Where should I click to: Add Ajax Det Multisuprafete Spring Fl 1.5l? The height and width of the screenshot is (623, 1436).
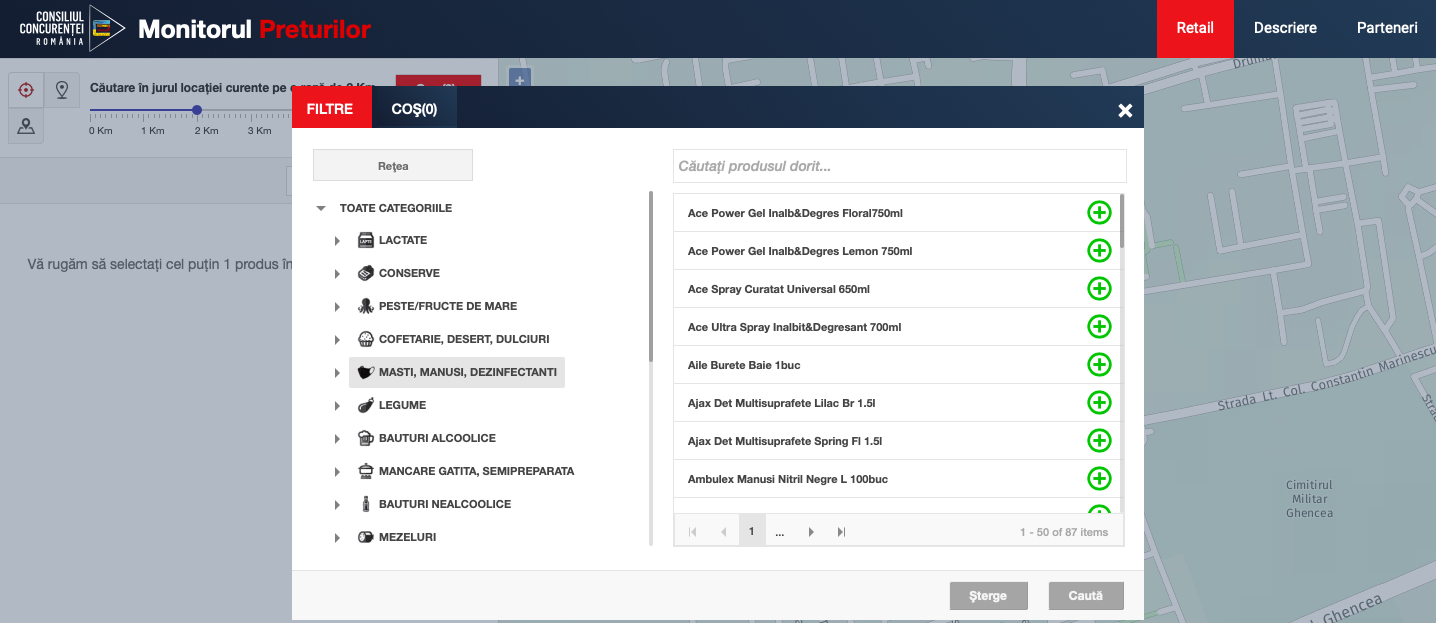1099,441
